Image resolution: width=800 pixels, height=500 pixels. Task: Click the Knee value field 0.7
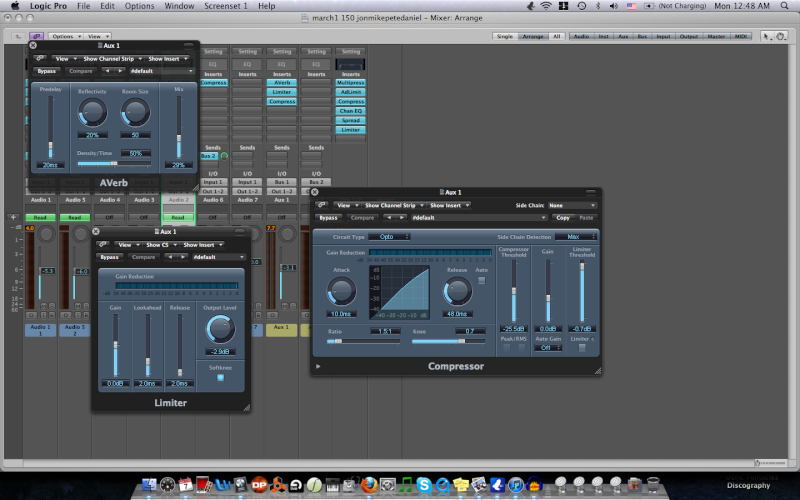click(x=469, y=331)
